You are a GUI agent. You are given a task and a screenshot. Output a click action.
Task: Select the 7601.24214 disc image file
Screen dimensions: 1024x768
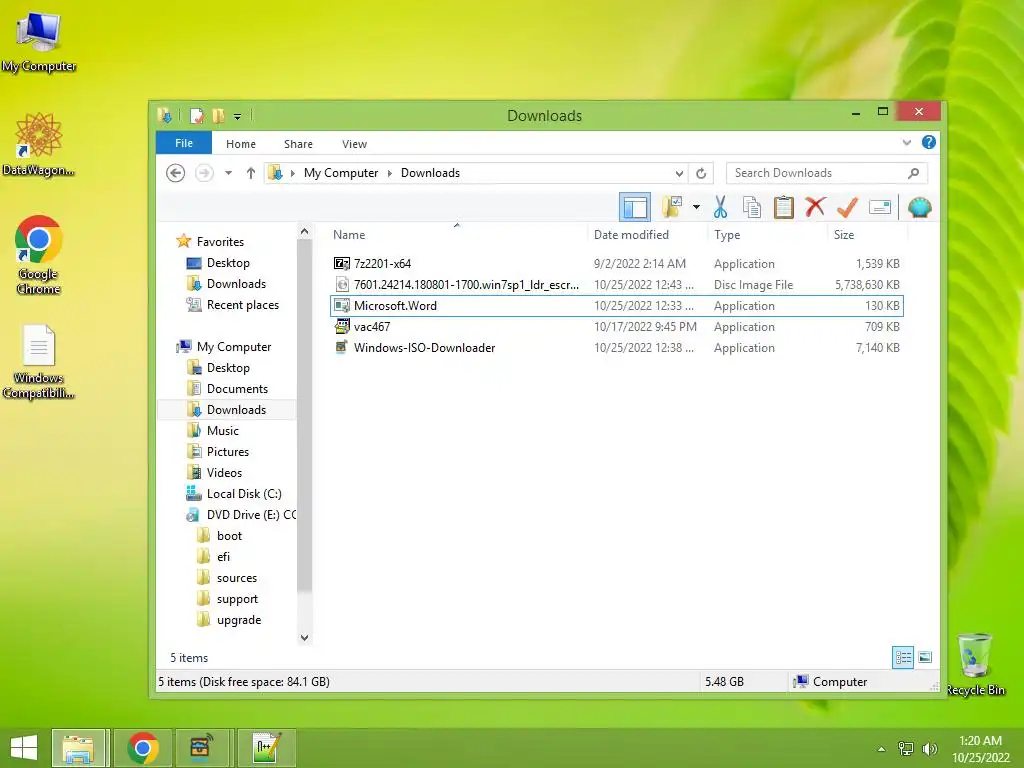click(616, 285)
